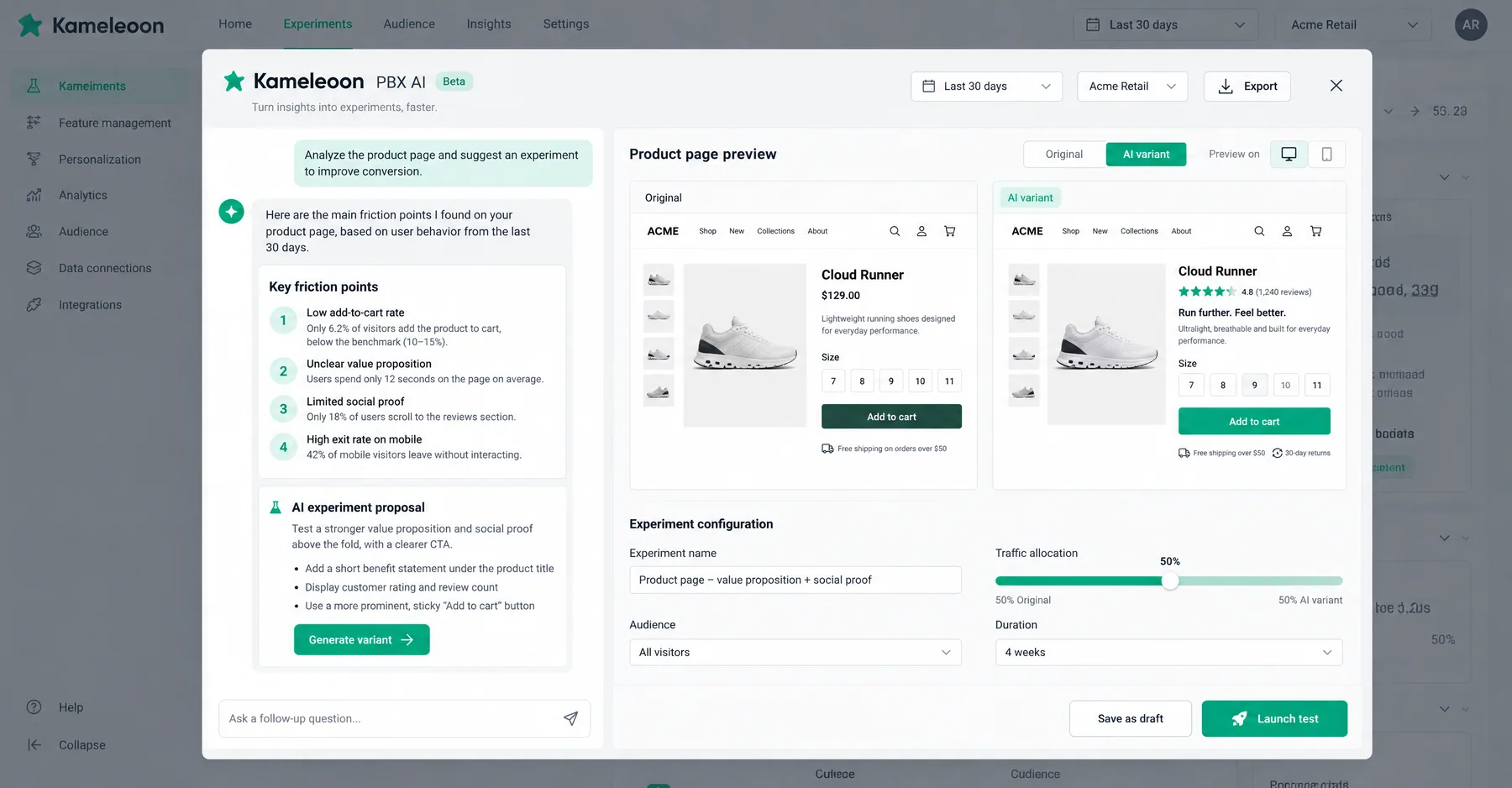Select desktop preview icon

pos(1289,154)
